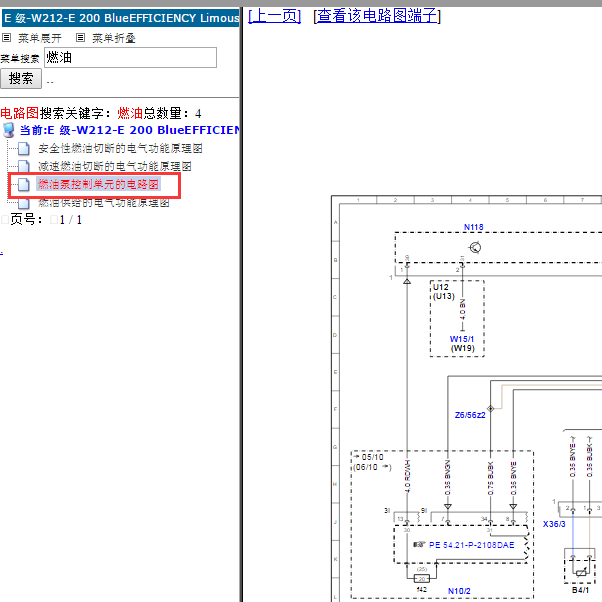The image size is (602, 602).
Task: Open the 上一页 previous page link
Action: point(275,16)
